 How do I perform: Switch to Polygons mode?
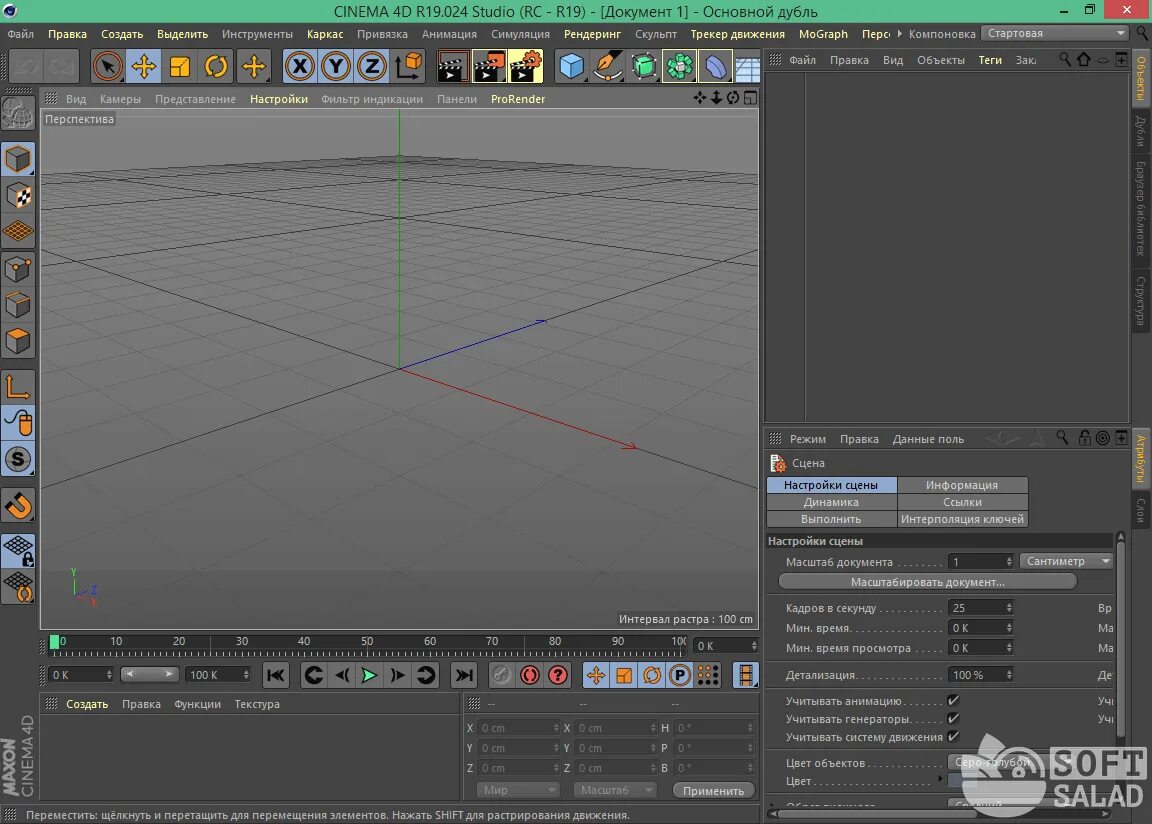(18, 341)
